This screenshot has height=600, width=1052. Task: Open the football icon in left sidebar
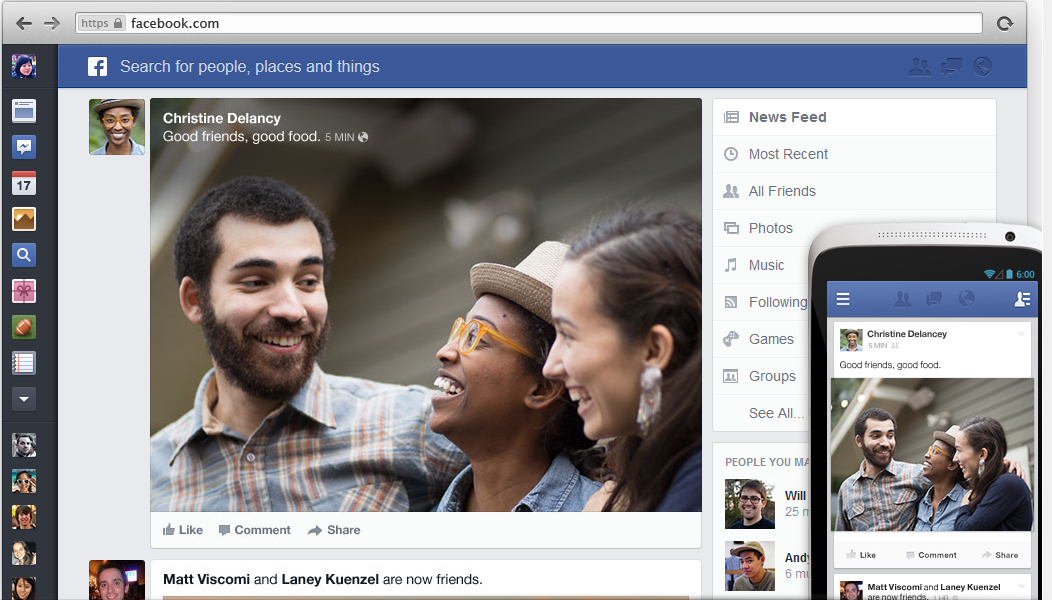(x=24, y=328)
